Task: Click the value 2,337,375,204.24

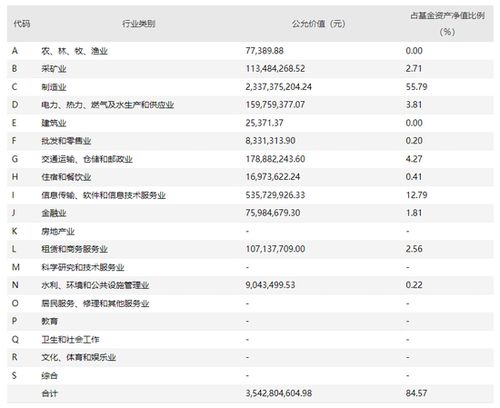Action: click(279, 87)
